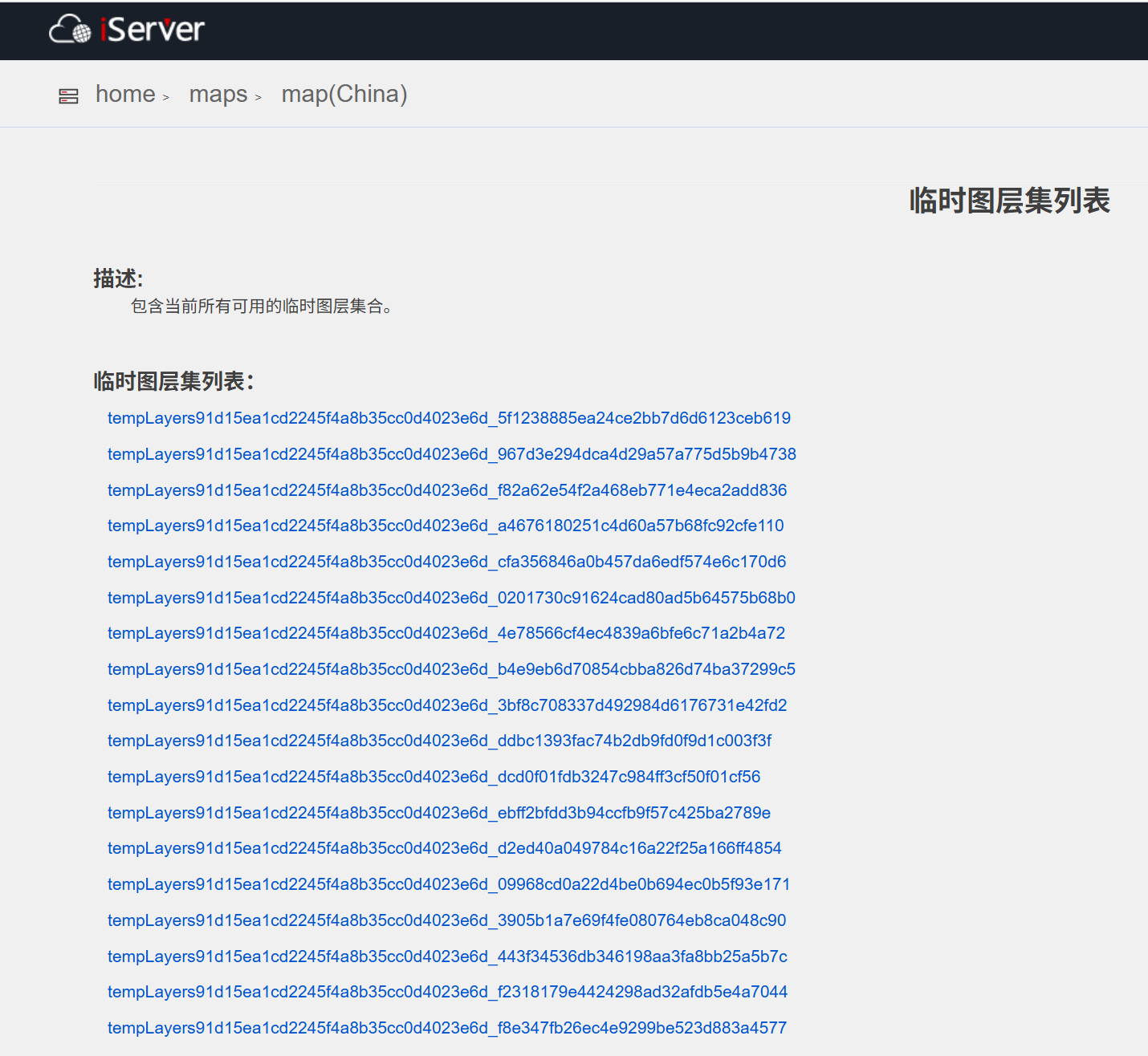Click the iServer logo
Viewport: 1148px width, 1056px height.
[x=127, y=30]
